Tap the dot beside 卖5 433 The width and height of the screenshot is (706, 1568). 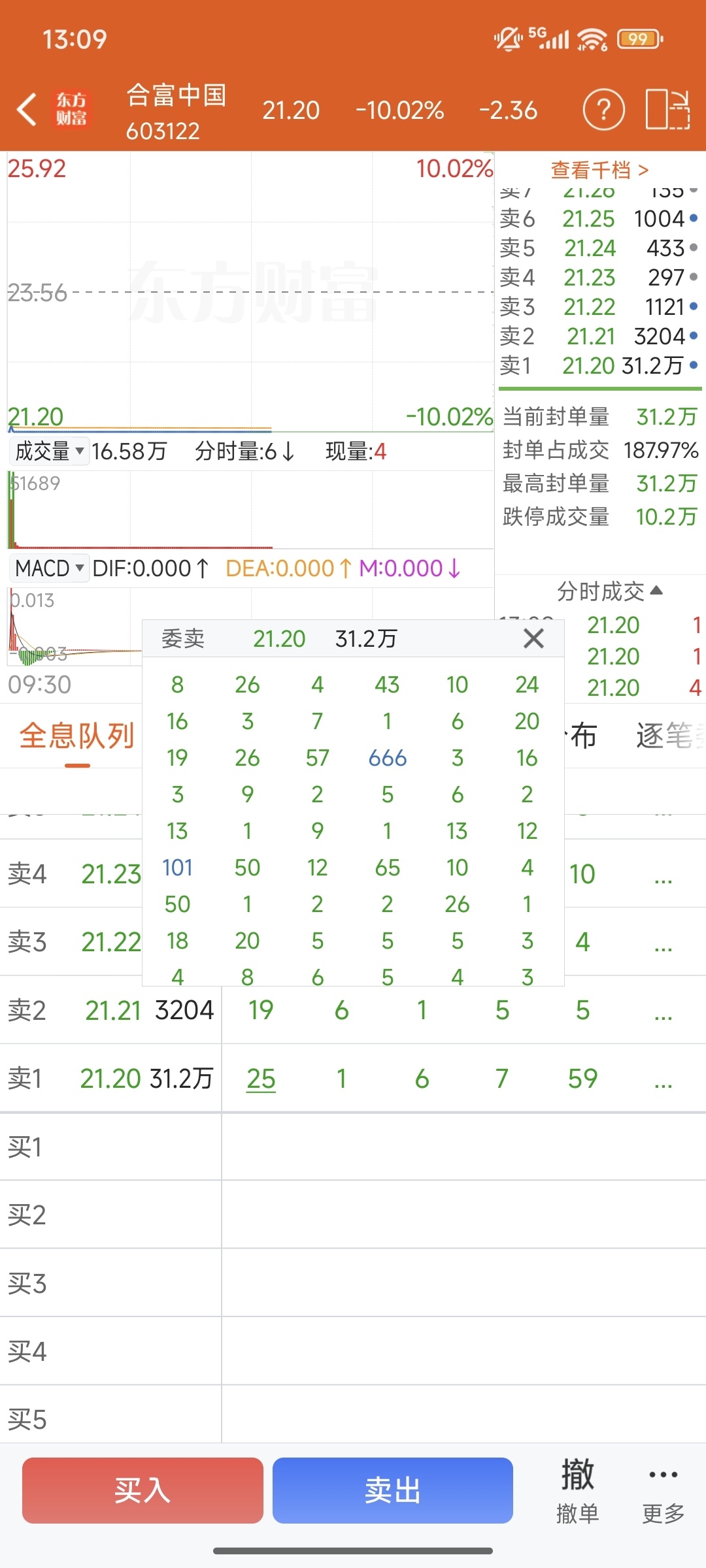click(694, 248)
